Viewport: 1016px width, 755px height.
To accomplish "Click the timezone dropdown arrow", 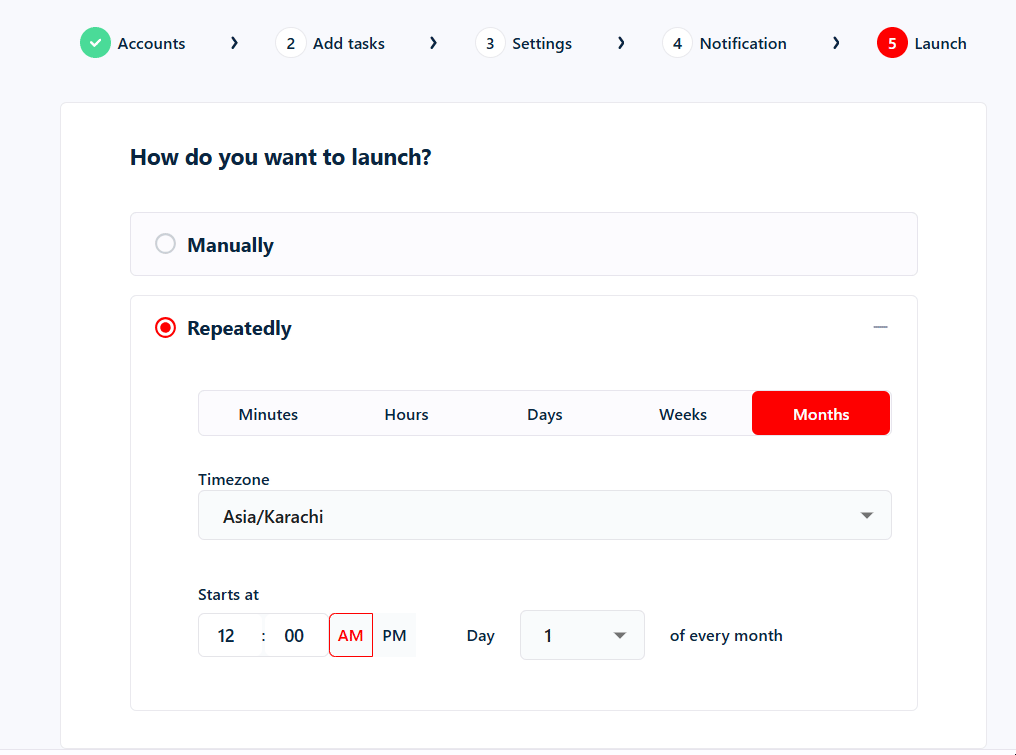I will [866, 515].
